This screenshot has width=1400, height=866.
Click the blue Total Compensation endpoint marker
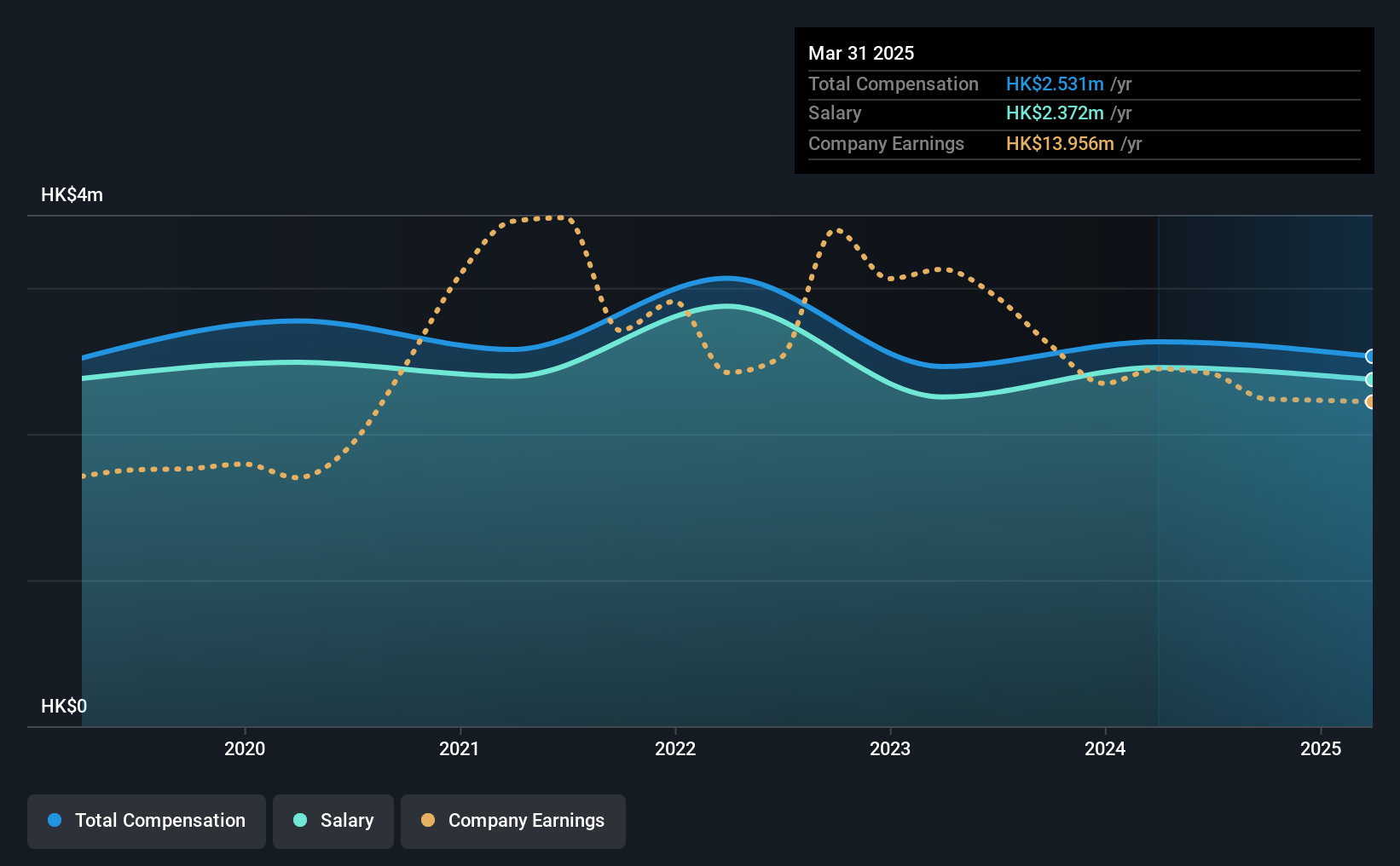pos(1371,356)
